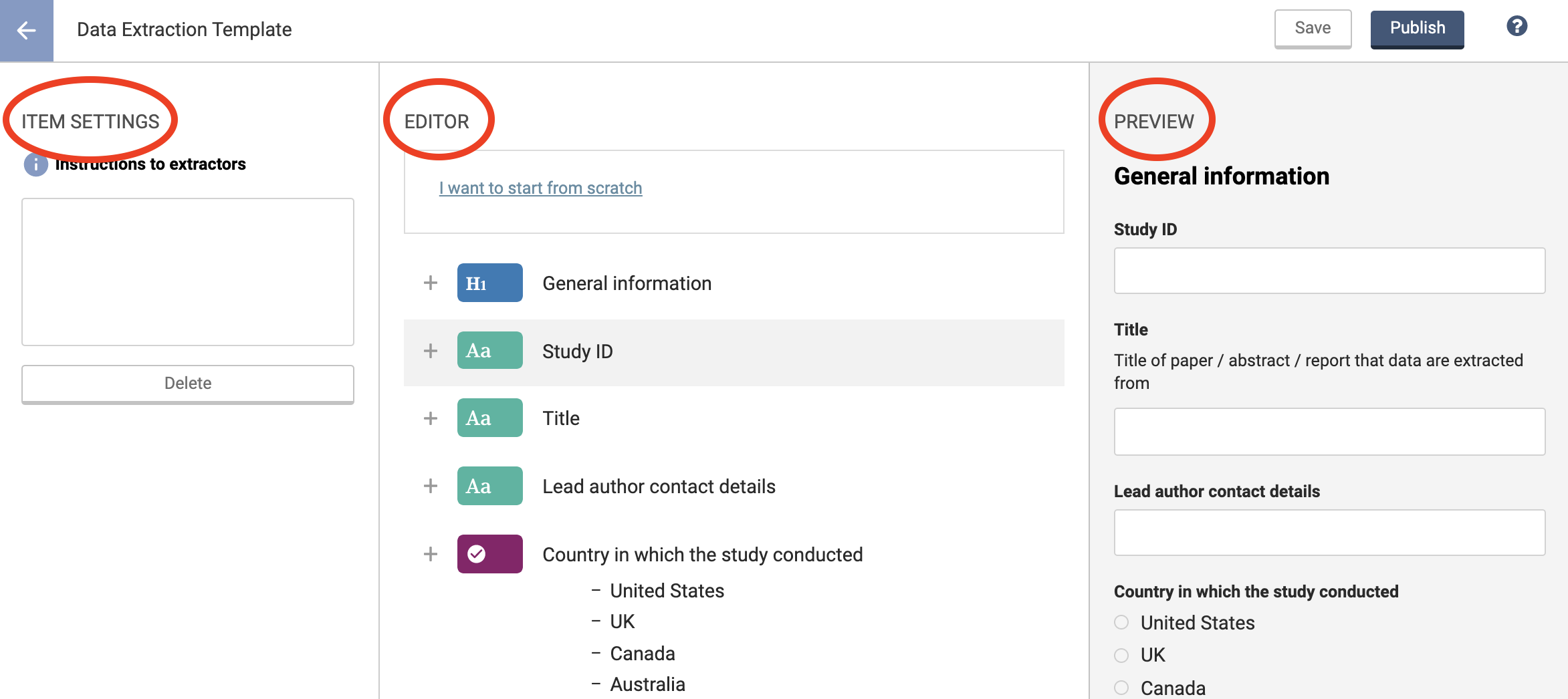The image size is (1568, 699).
Task: Select the Lead author contact details item
Action: point(659,486)
